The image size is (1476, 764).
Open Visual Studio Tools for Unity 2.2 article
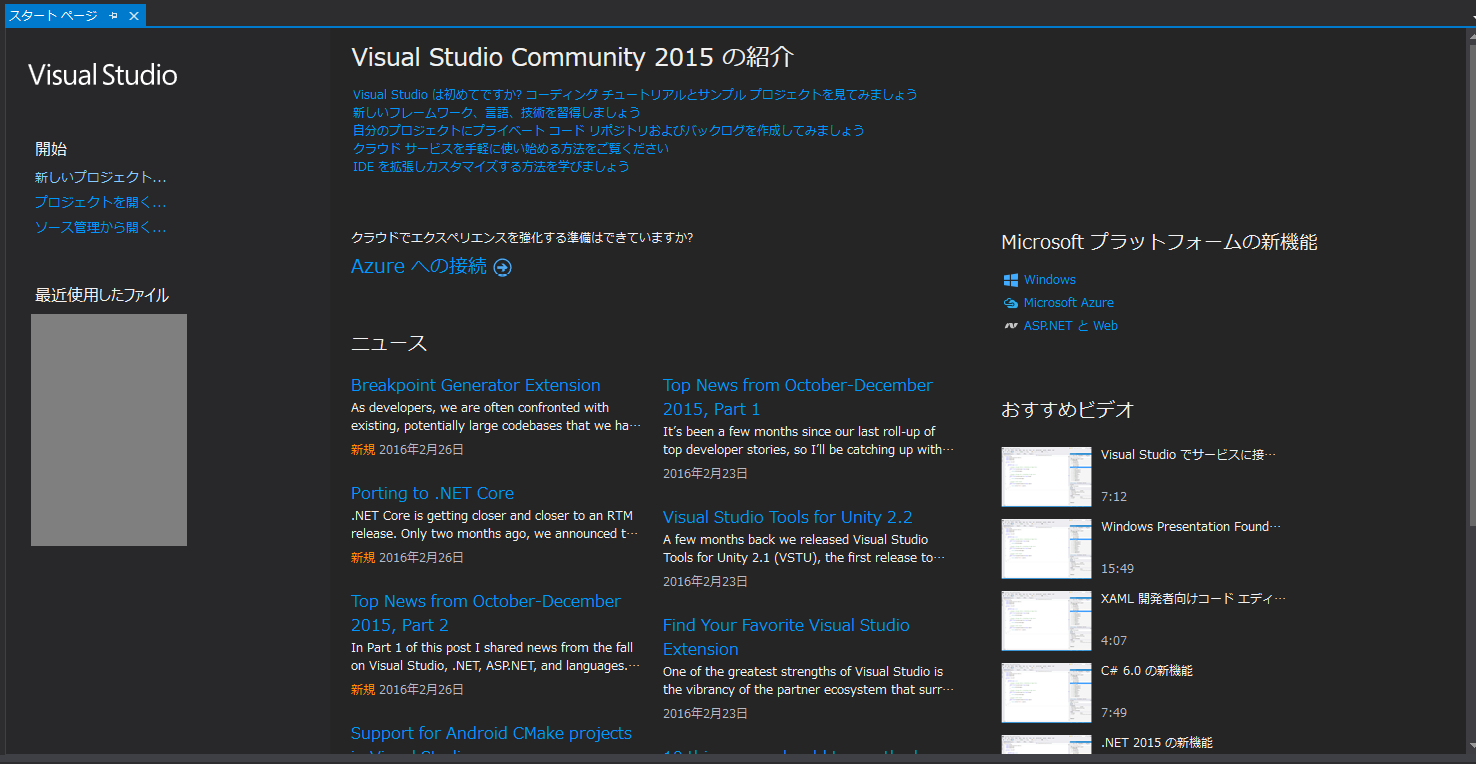coord(788,517)
